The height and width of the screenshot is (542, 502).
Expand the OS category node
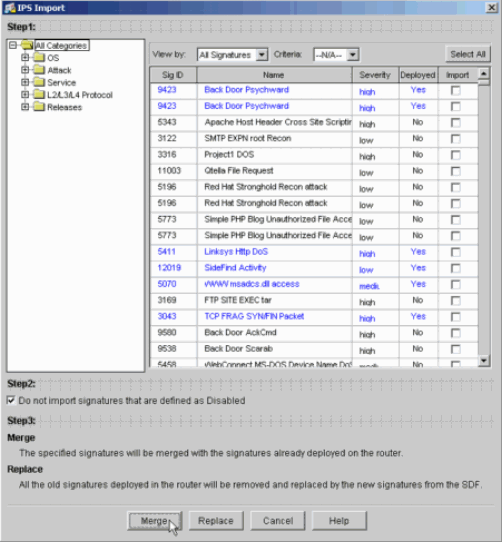[x=25, y=57]
